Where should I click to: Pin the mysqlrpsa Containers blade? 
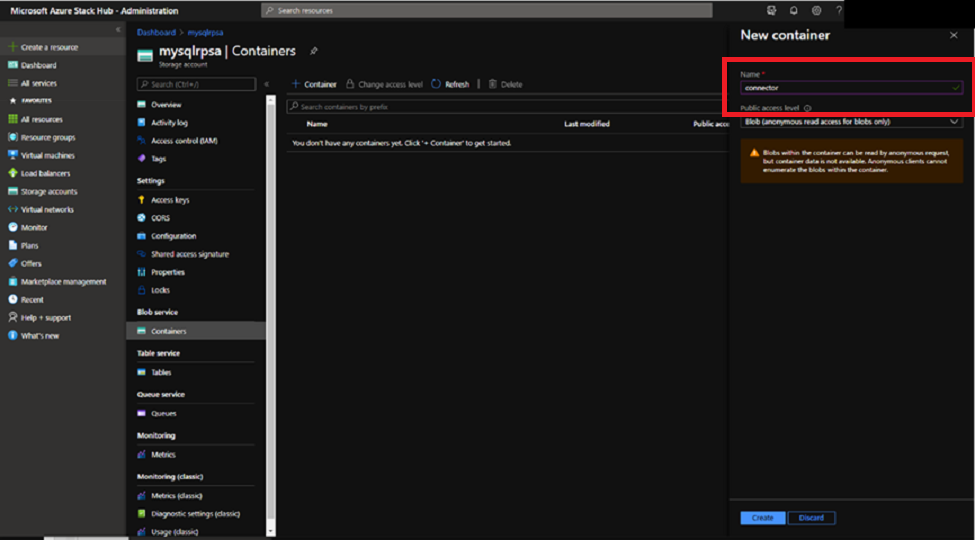313,52
